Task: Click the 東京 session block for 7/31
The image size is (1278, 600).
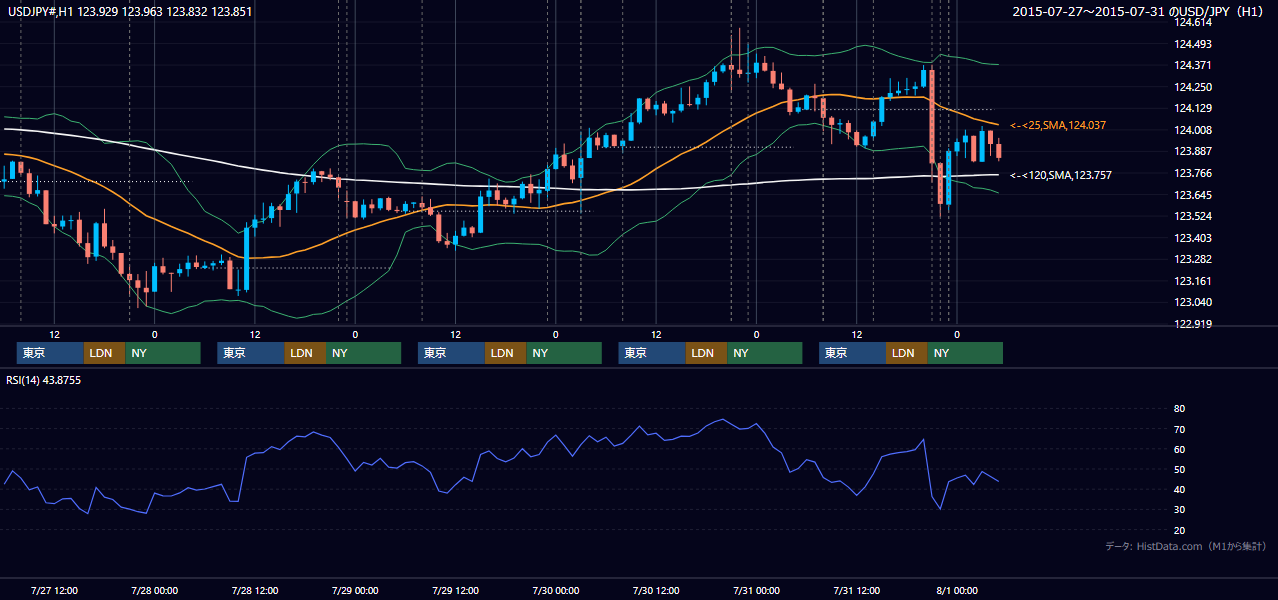Action: point(852,353)
